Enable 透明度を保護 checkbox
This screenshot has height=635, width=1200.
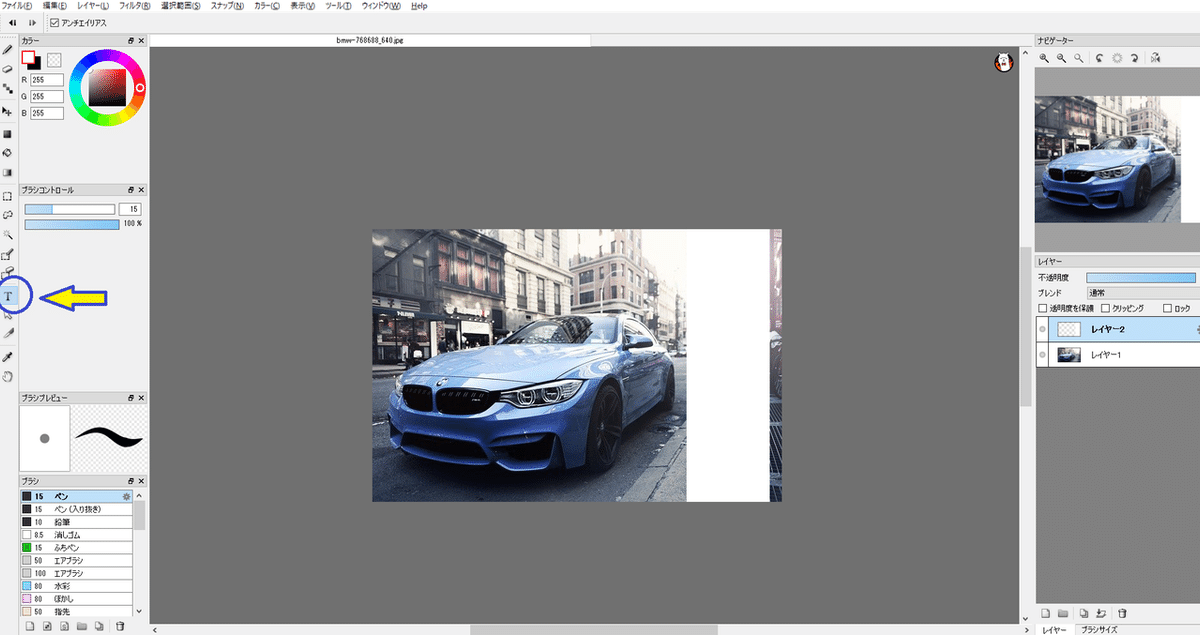point(1044,309)
